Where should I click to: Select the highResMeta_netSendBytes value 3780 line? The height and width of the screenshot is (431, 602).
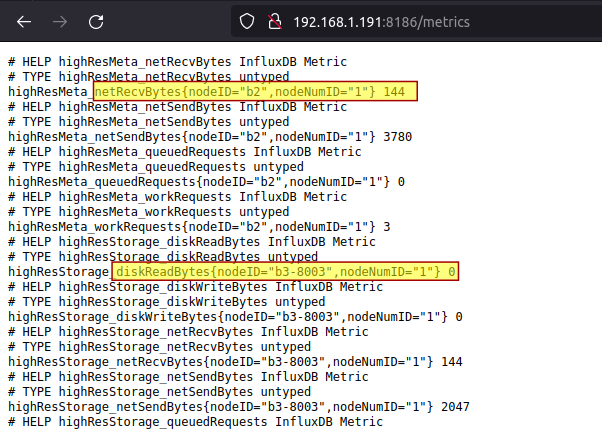210,137
